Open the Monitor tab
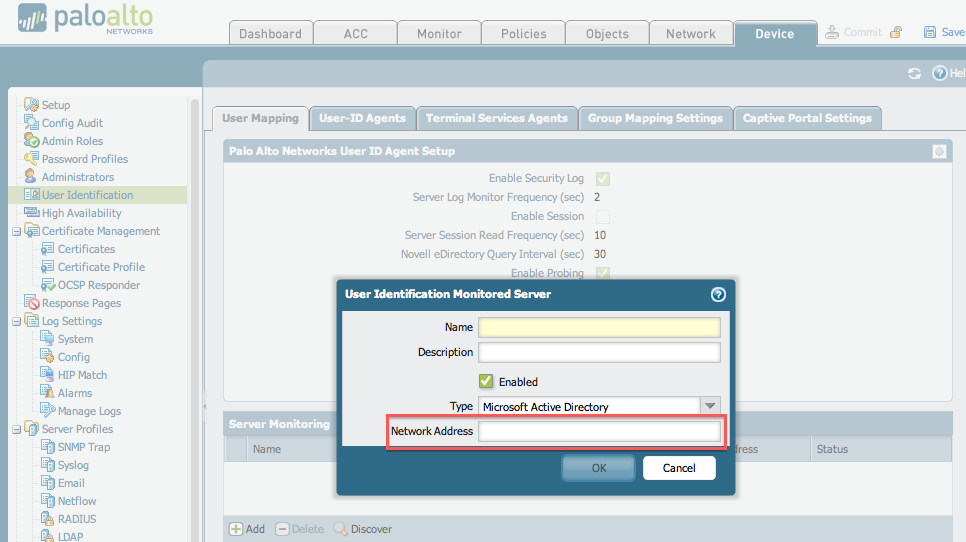 point(439,33)
